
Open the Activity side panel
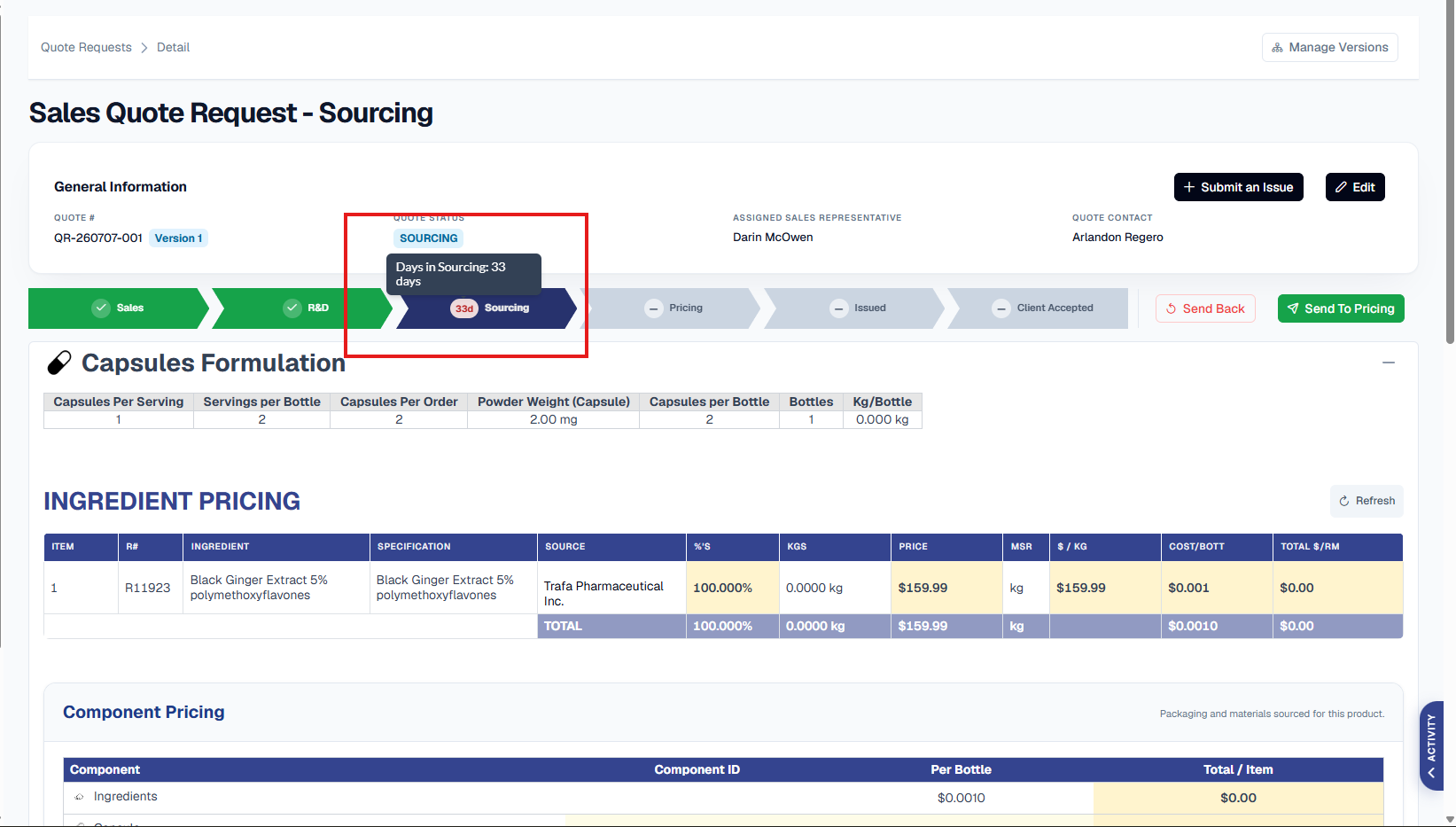click(1431, 745)
